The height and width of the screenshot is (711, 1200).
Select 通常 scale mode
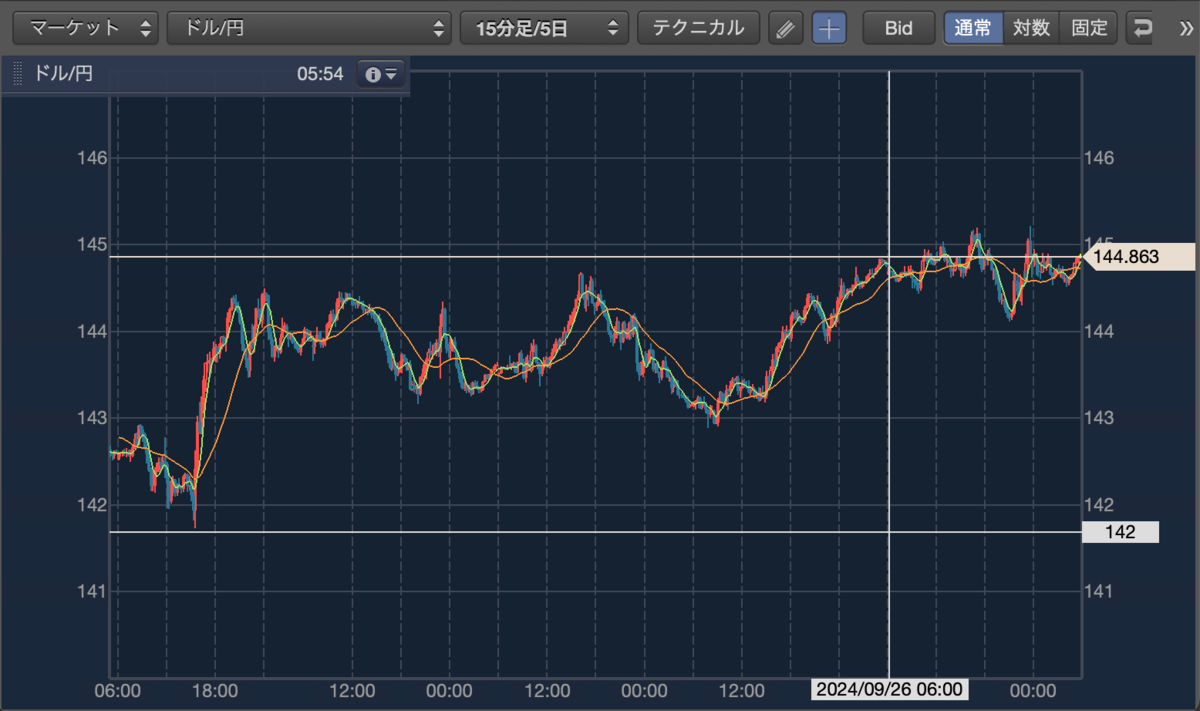(973, 28)
